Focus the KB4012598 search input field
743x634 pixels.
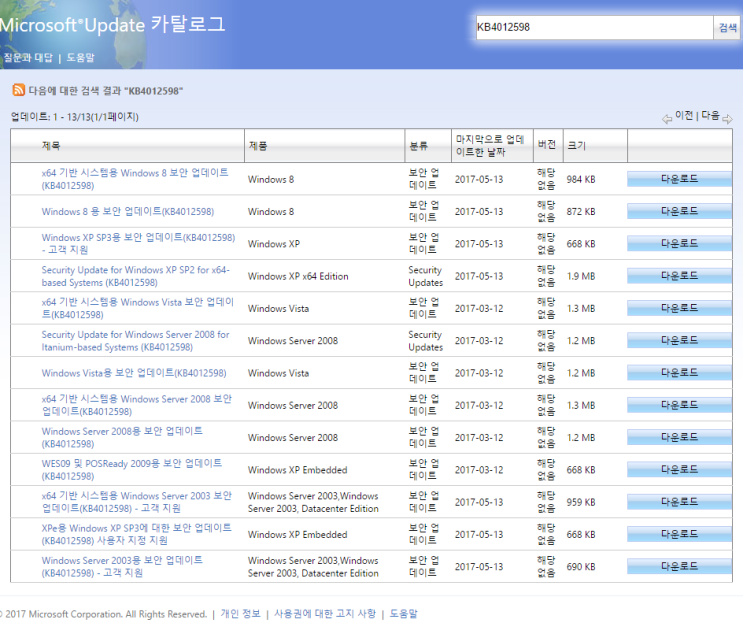pos(595,27)
